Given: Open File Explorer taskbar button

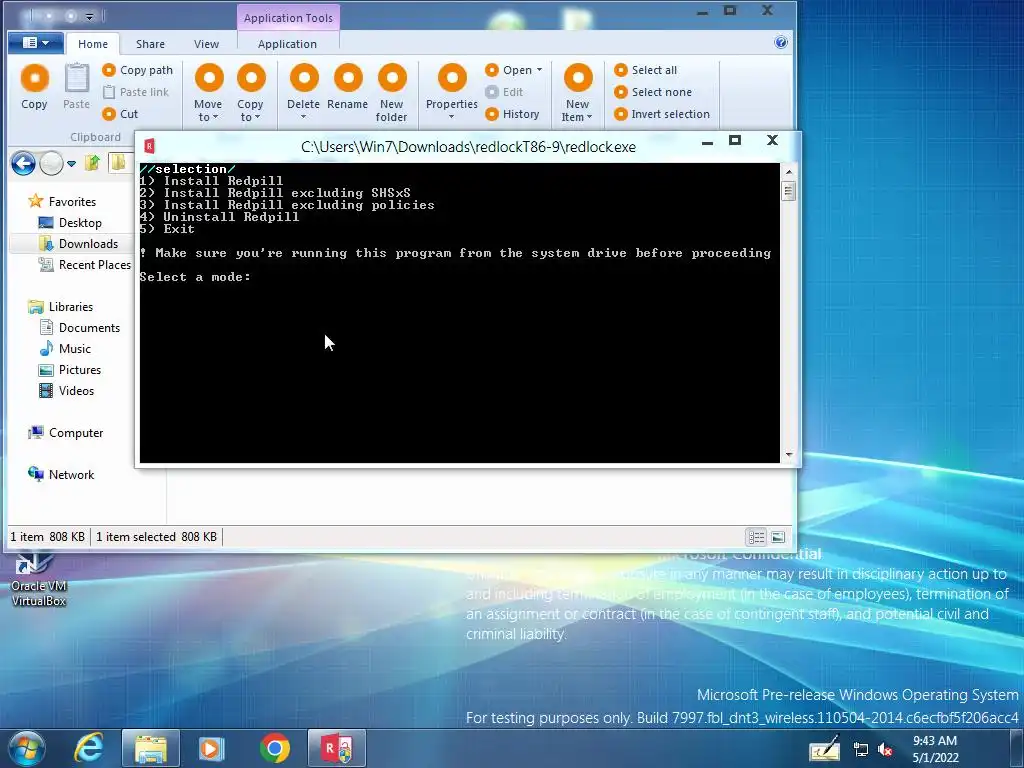Looking at the screenshot, I should [151, 748].
